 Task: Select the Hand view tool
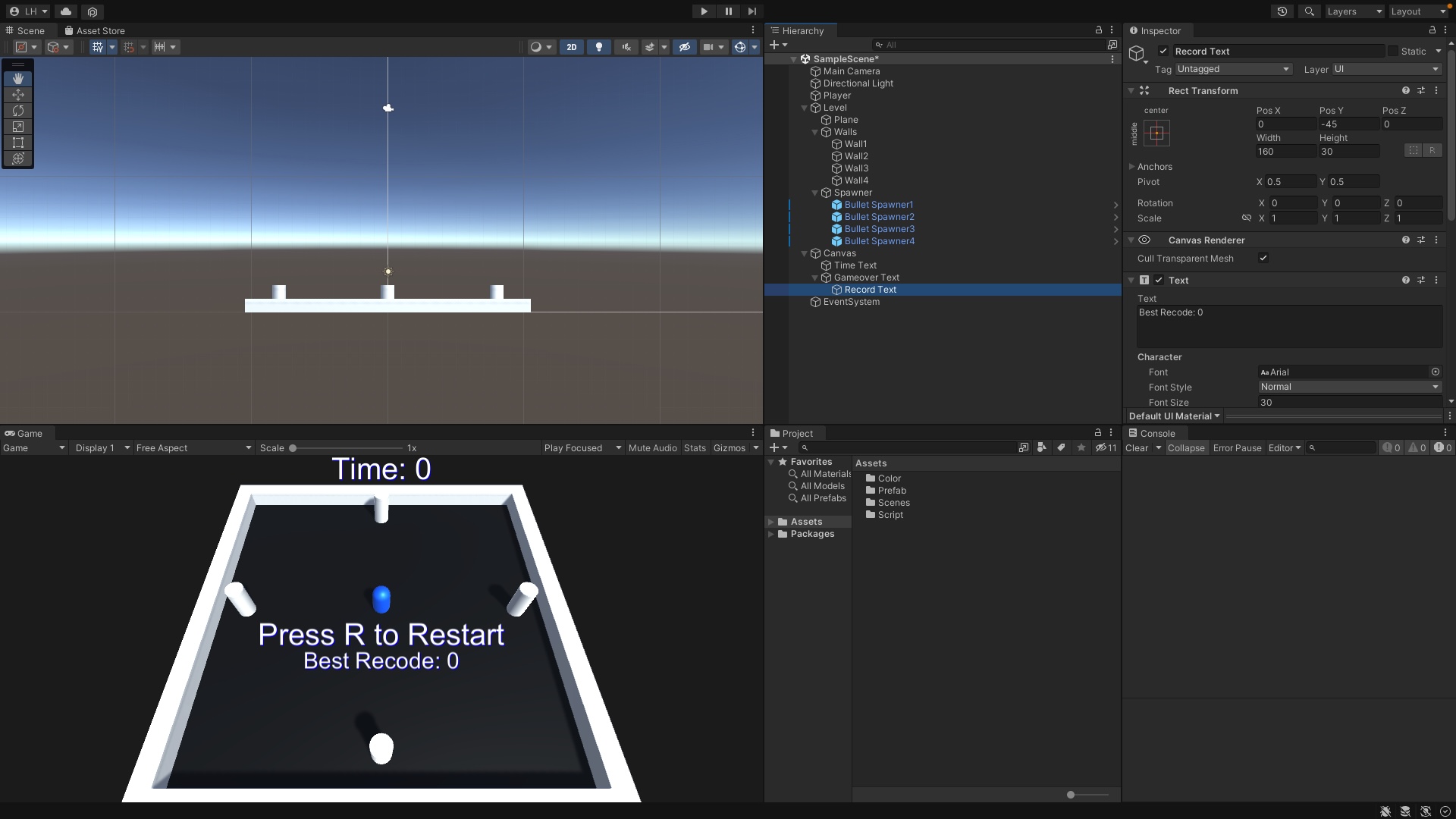18,79
